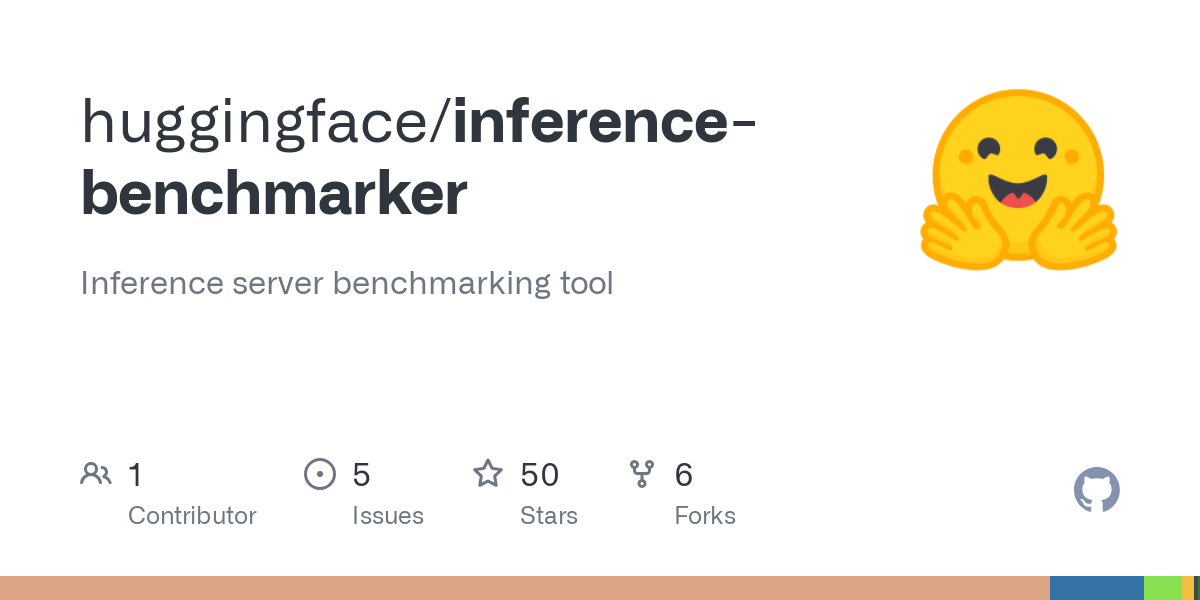Screen dimensions: 1200x600
Task: Click the Contributor label
Action: click(192, 516)
